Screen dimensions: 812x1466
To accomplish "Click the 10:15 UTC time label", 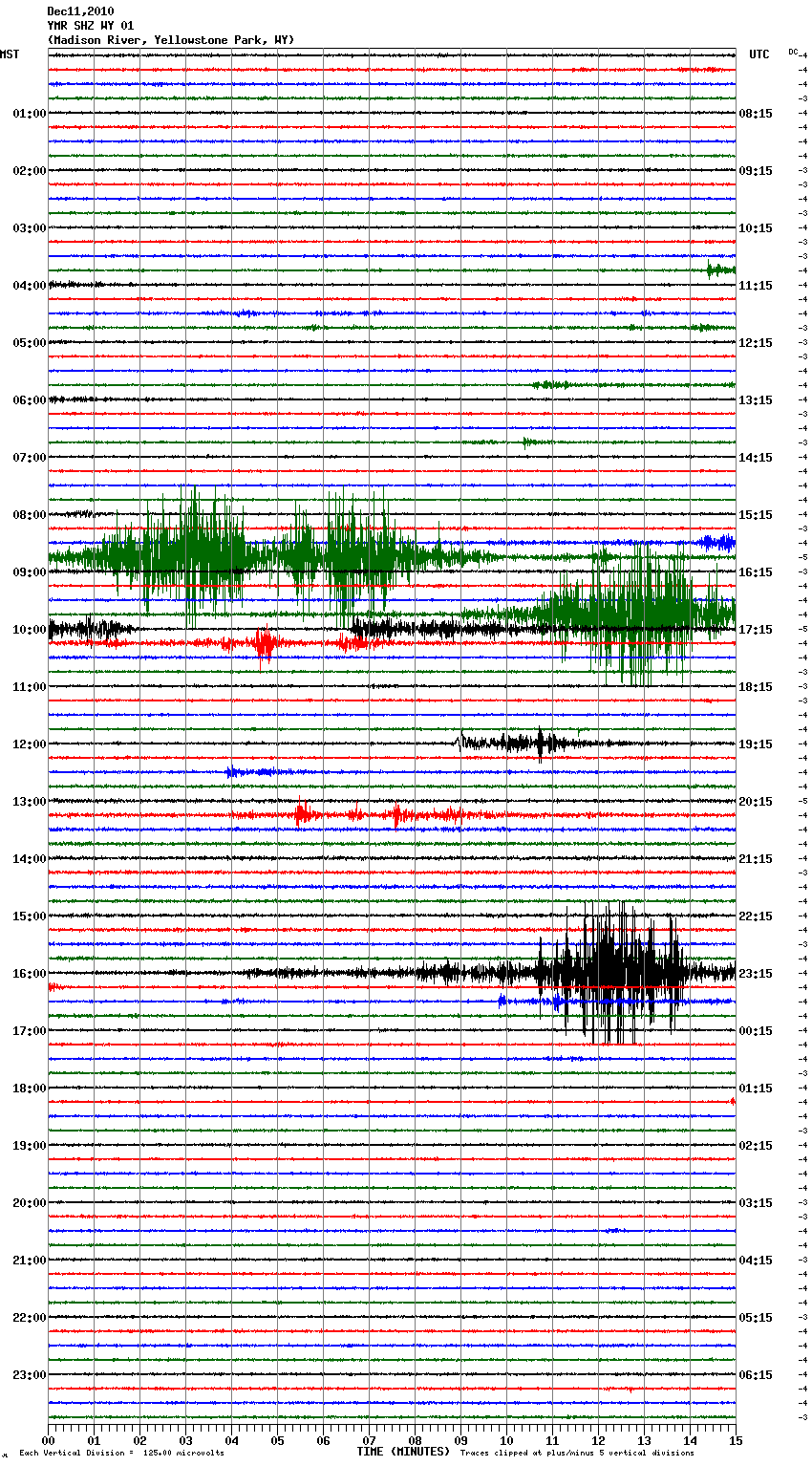I will pyautogui.click(x=756, y=228).
